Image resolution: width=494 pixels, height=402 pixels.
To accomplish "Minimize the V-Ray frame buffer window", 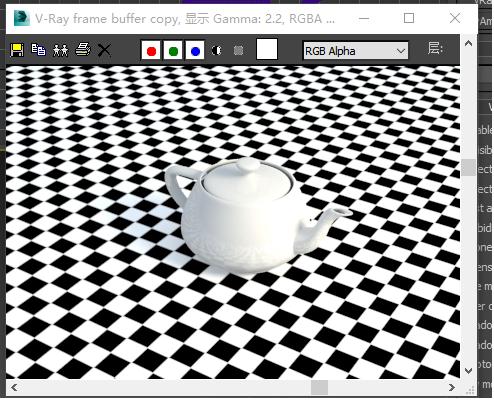I will pos(364,18).
